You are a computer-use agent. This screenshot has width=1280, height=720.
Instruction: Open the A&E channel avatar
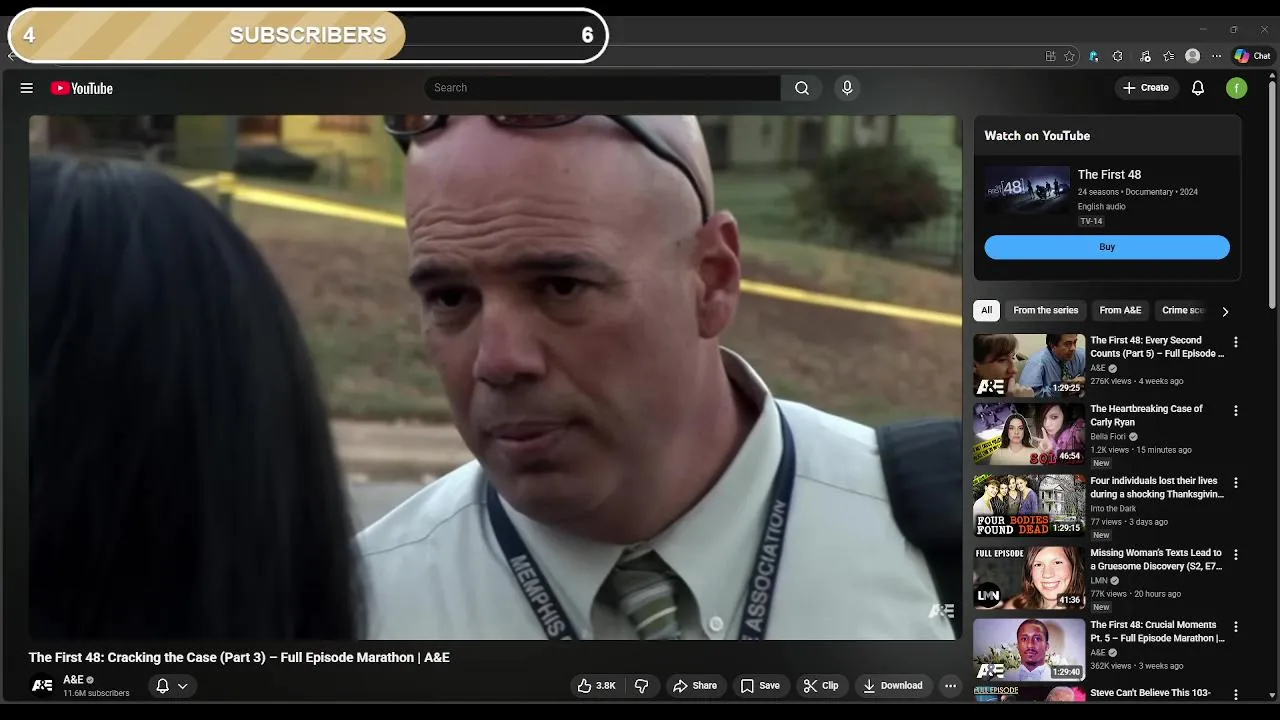pyautogui.click(x=42, y=686)
